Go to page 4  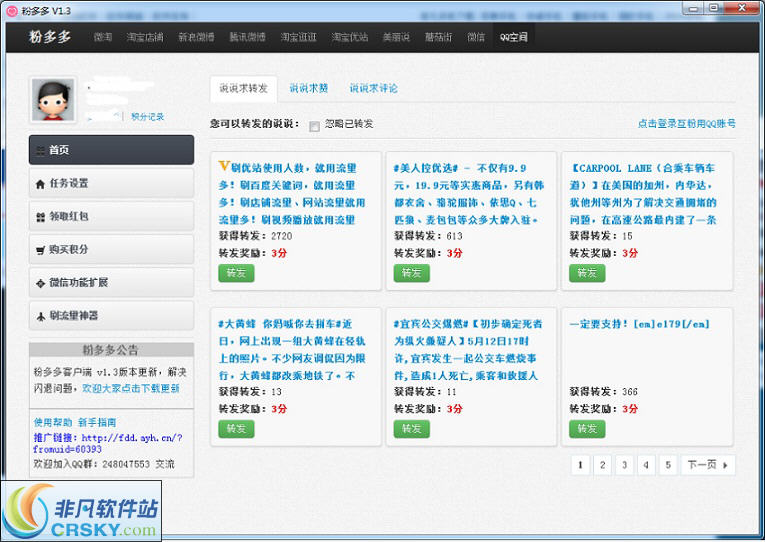tap(646, 465)
